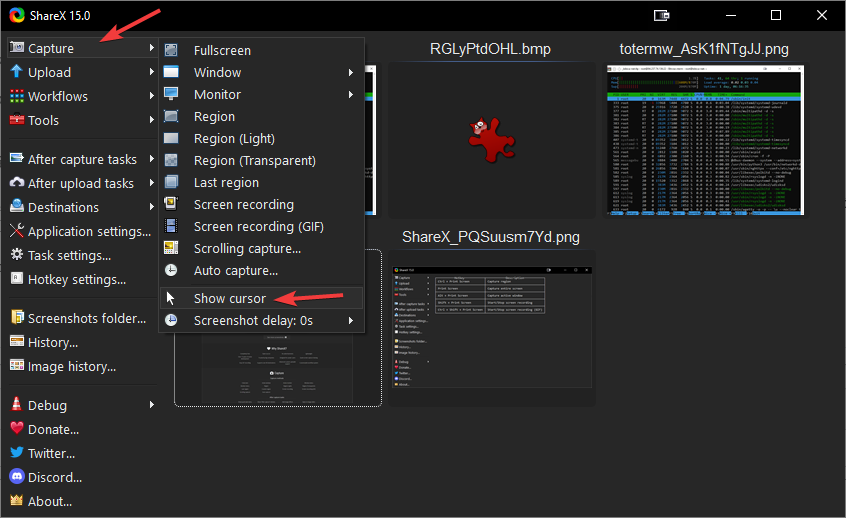Click the Scrolling capture icon

(171, 248)
